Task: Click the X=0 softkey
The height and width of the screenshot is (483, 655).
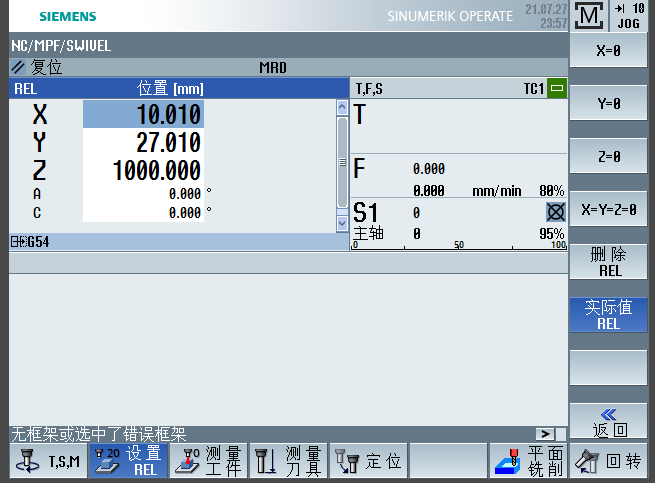Action: point(608,51)
